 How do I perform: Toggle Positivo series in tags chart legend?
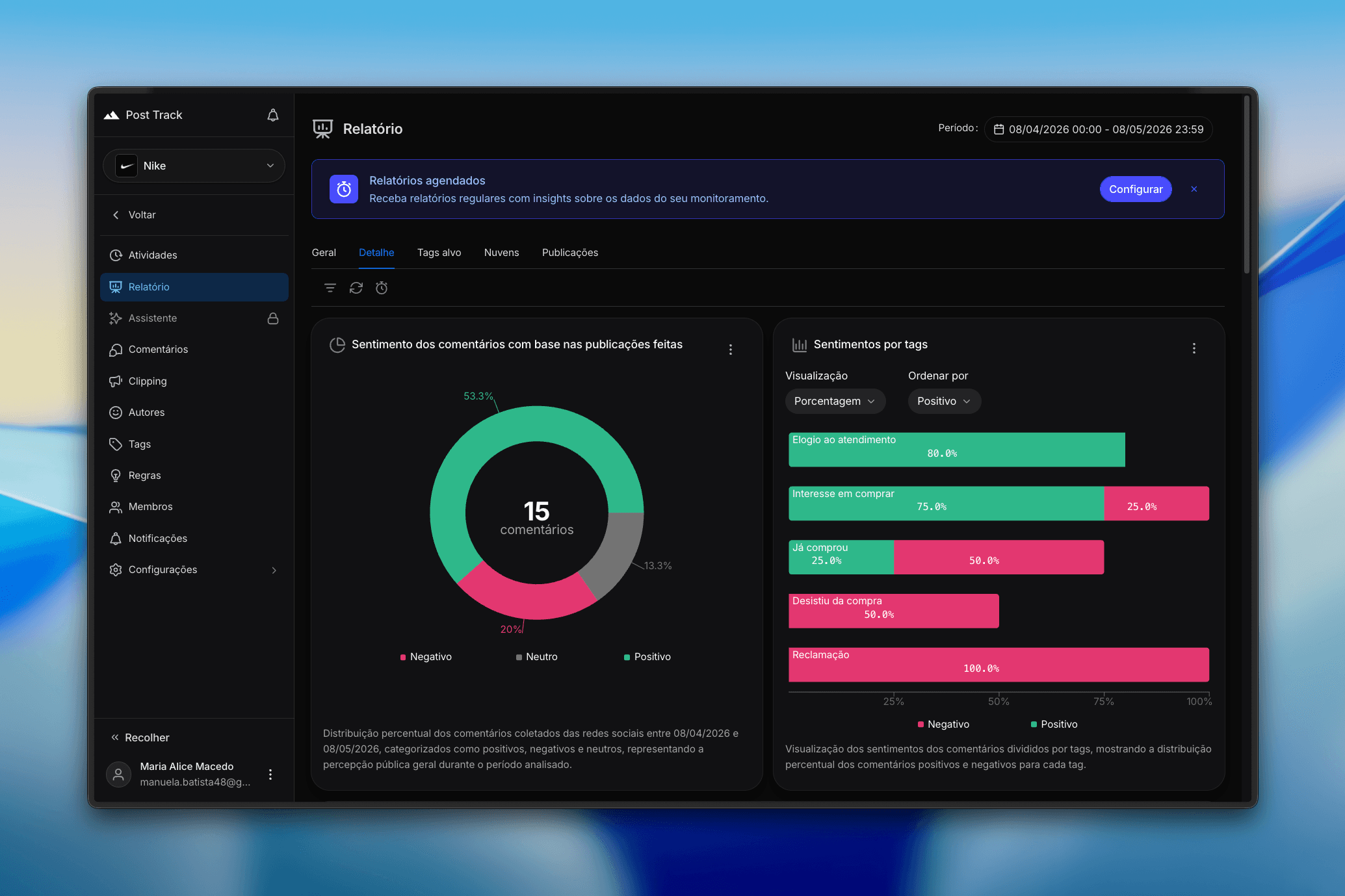(1054, 724)
